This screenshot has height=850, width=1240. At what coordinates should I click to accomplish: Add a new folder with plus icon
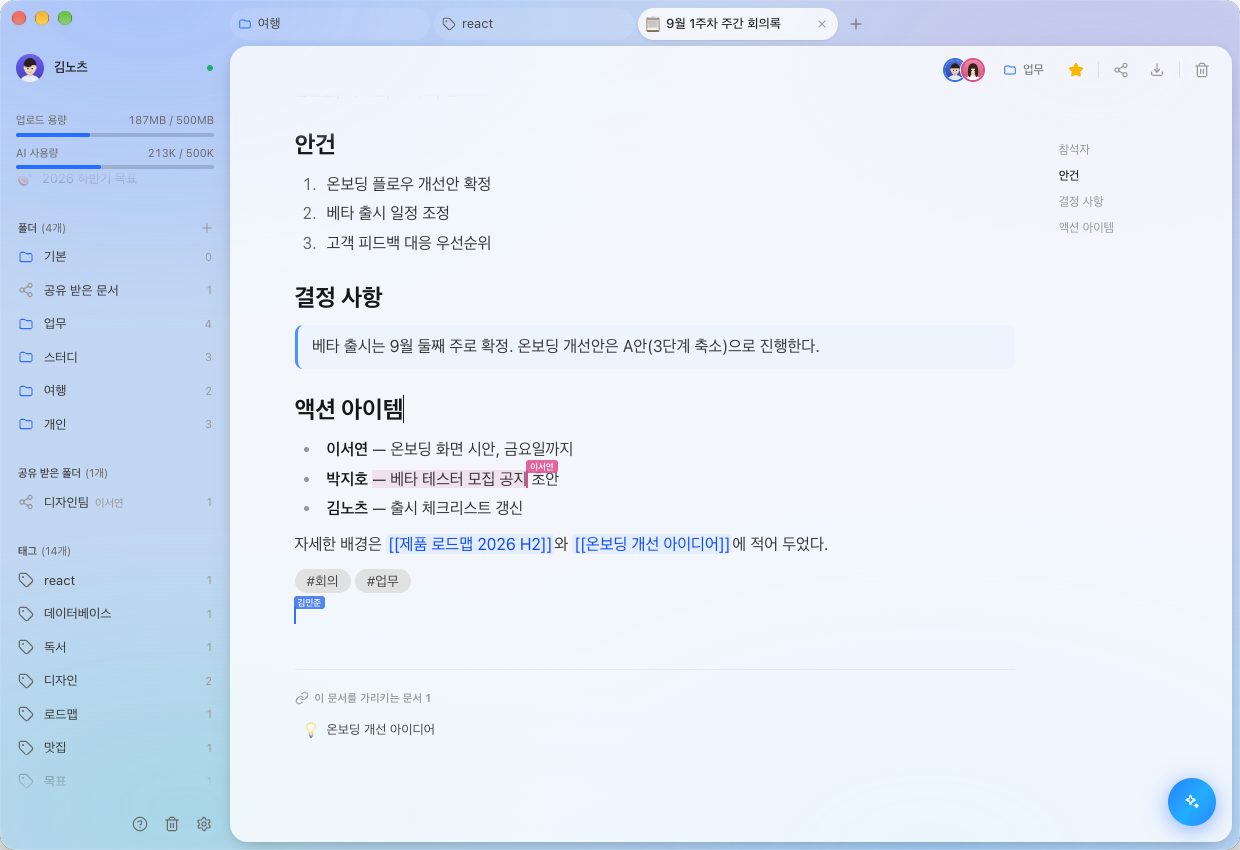click(207, 228)
